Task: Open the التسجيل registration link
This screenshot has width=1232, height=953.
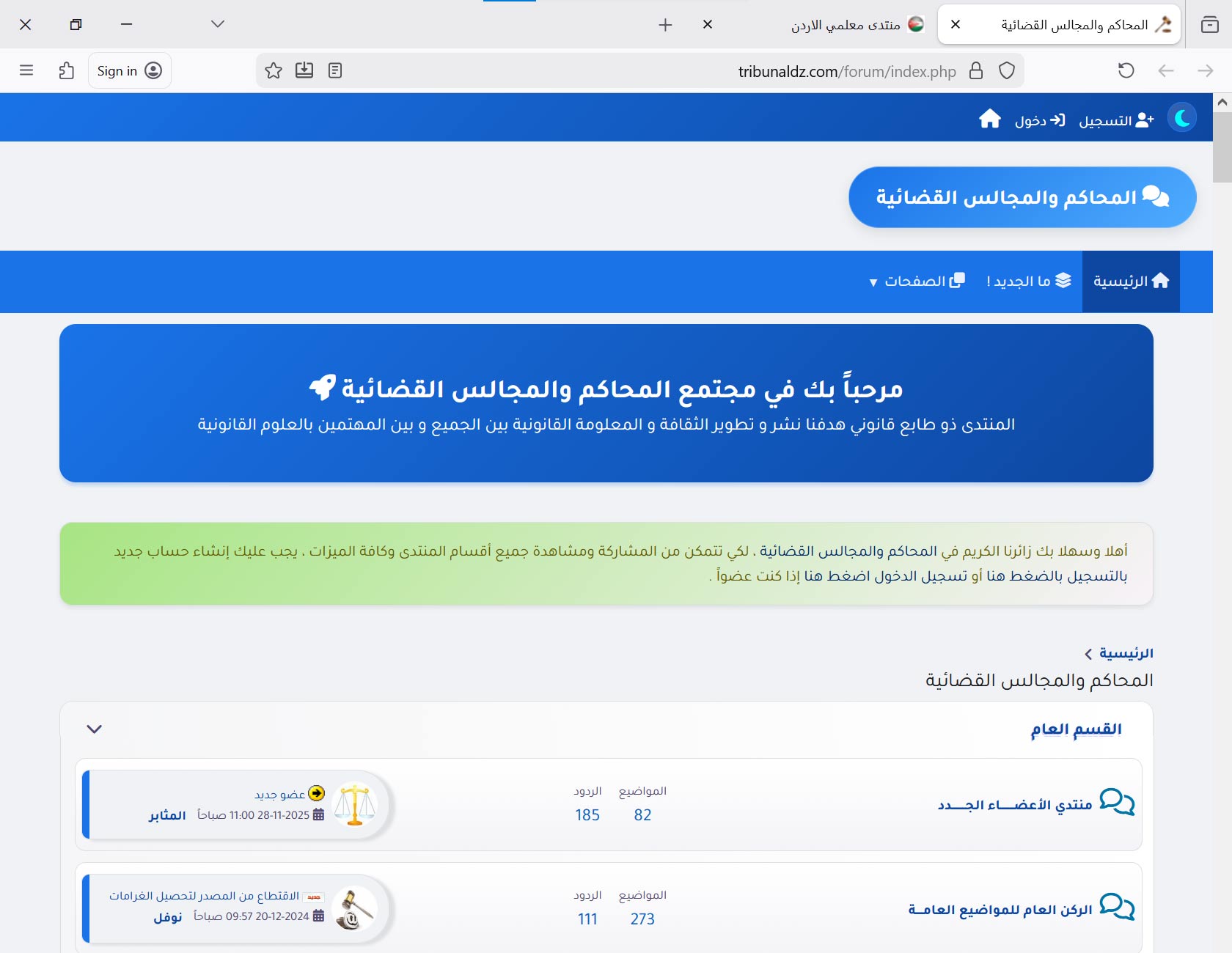Action: (x=1116, y=120)
